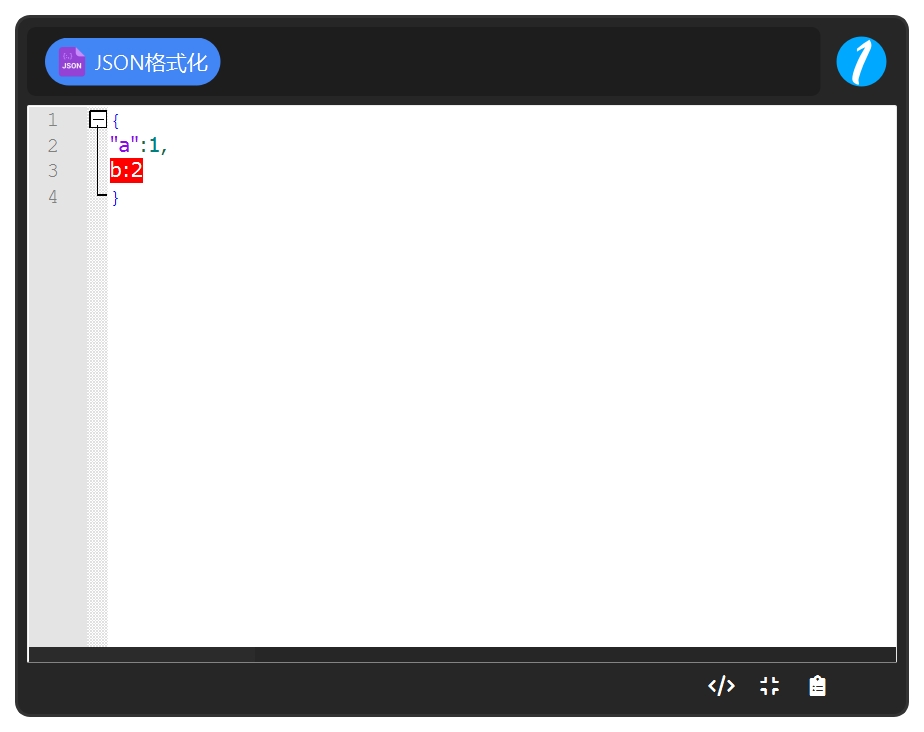The width and height of the screenshot is (924, 732).
Task: Click the scrollbar track right of thumb
Action: point(575,654)
